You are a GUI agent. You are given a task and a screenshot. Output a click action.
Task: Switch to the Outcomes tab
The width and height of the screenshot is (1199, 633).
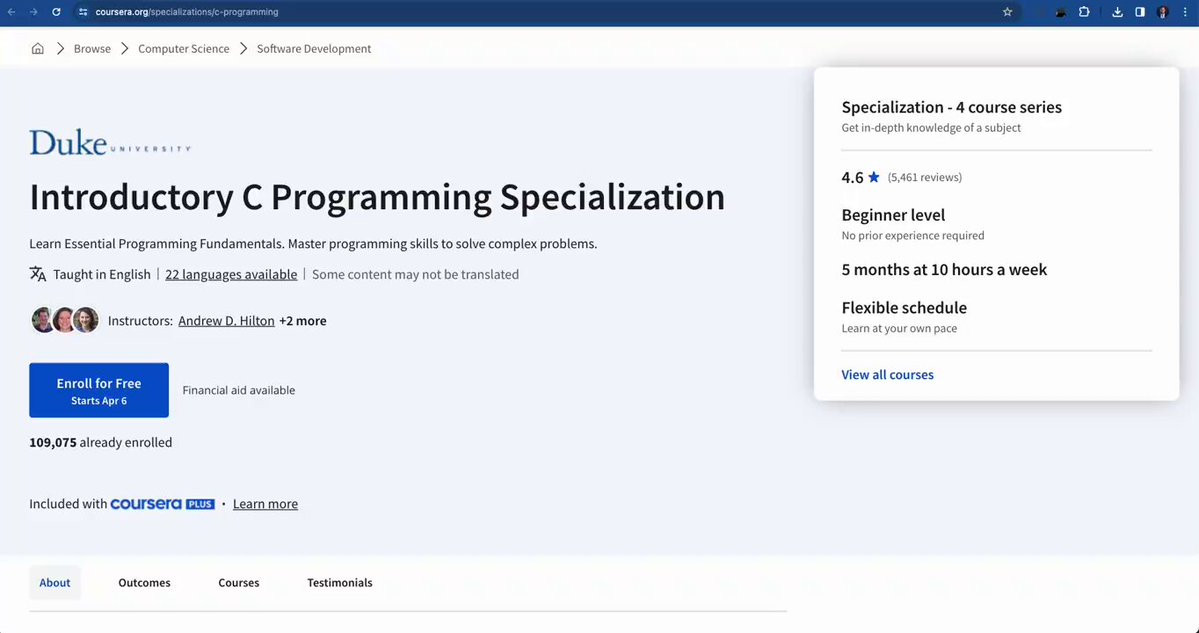(145, 583)
